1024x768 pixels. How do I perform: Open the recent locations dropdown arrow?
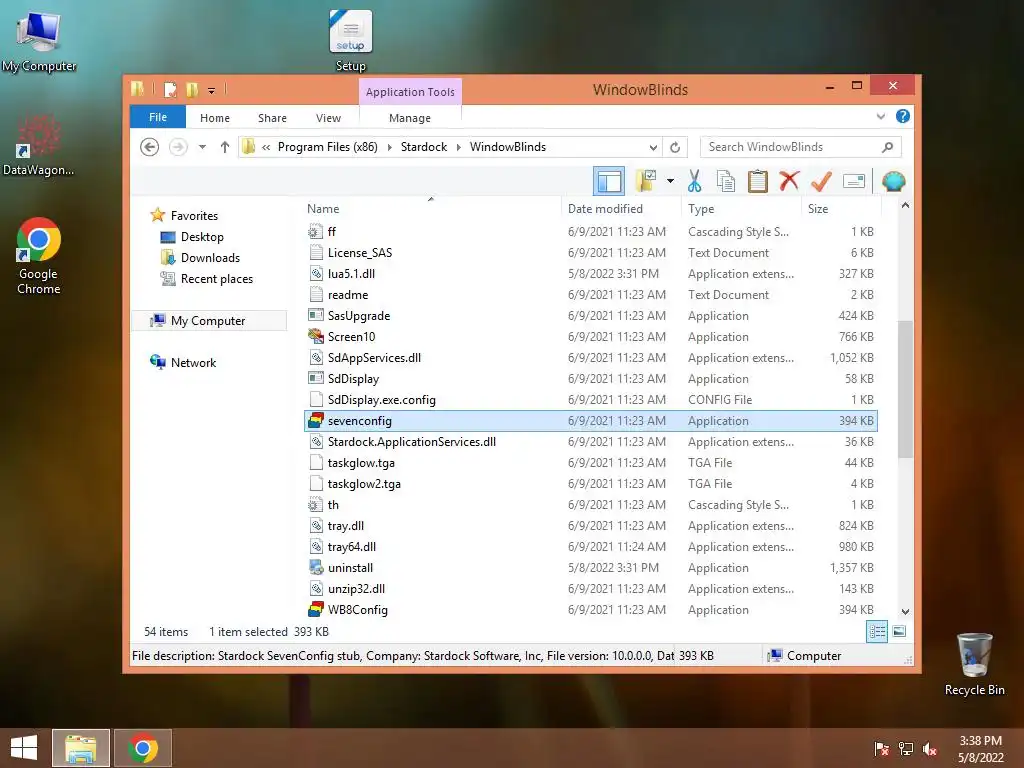tap(202, 147)
